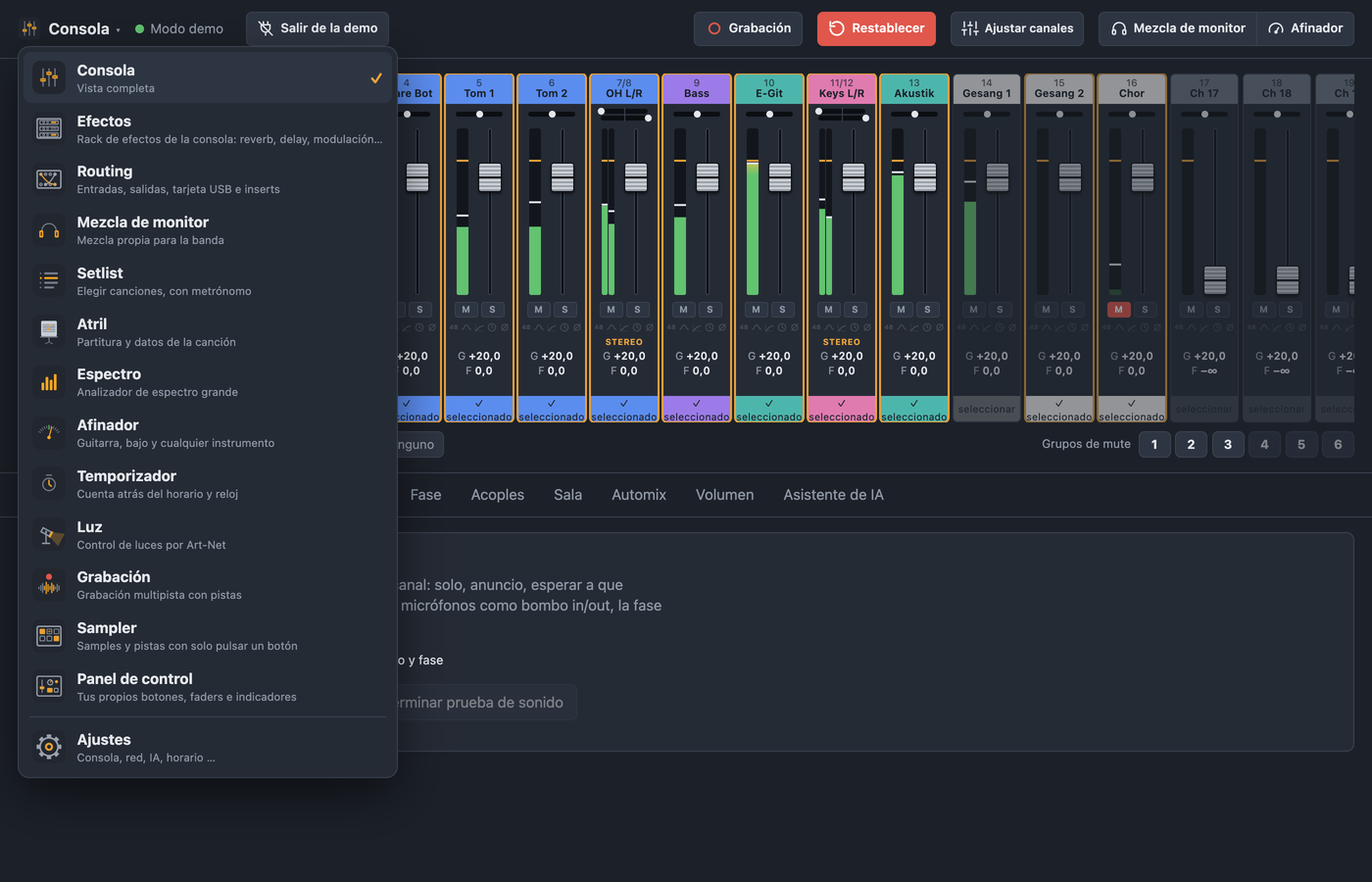This screenshot has width=1372, height=882.
Task: Solo the Akustik channel
Action: coord(927,310)
